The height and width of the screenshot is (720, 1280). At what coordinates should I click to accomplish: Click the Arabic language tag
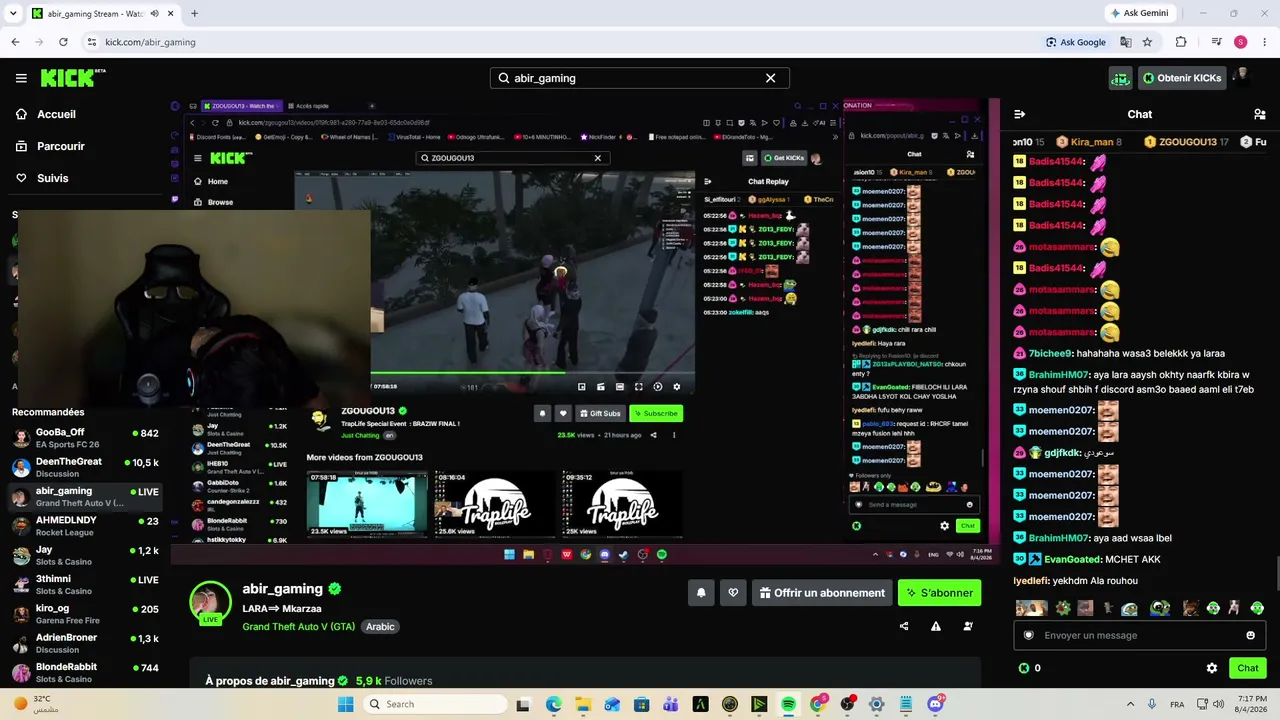[x=380, y=627]
